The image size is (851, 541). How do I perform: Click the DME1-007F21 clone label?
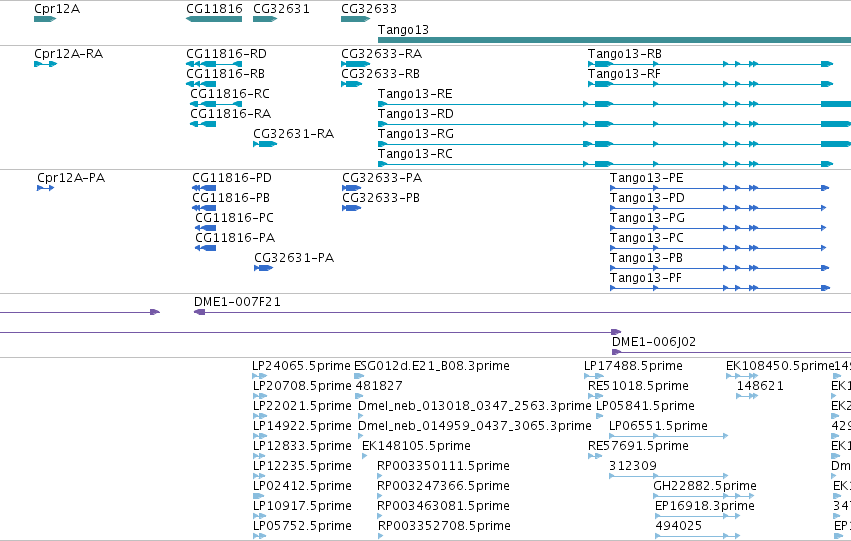pyautogui.click(x=237, y=302)
